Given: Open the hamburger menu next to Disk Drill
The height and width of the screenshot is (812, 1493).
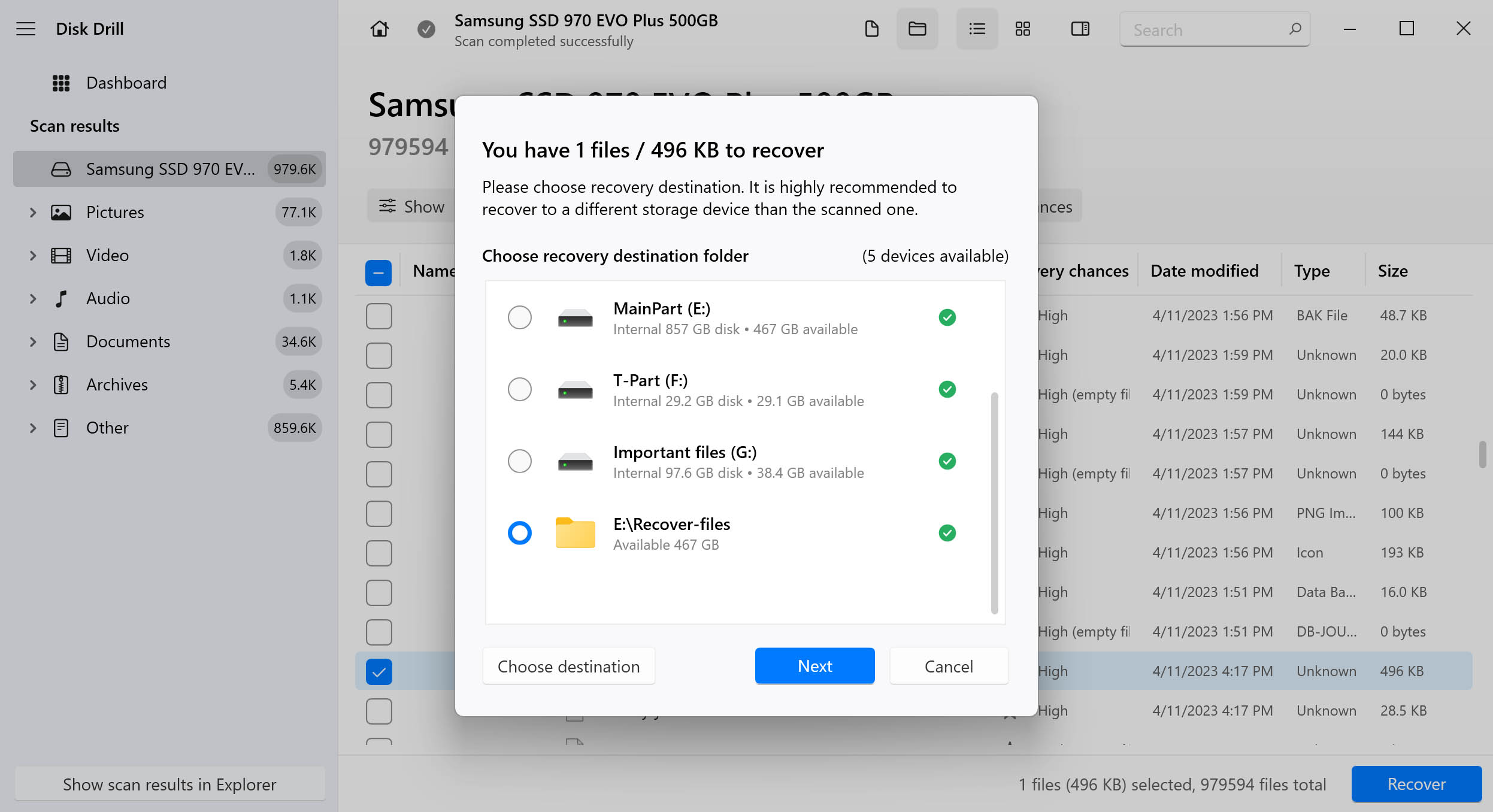Looking at the screenshot, I should point(26,29).
